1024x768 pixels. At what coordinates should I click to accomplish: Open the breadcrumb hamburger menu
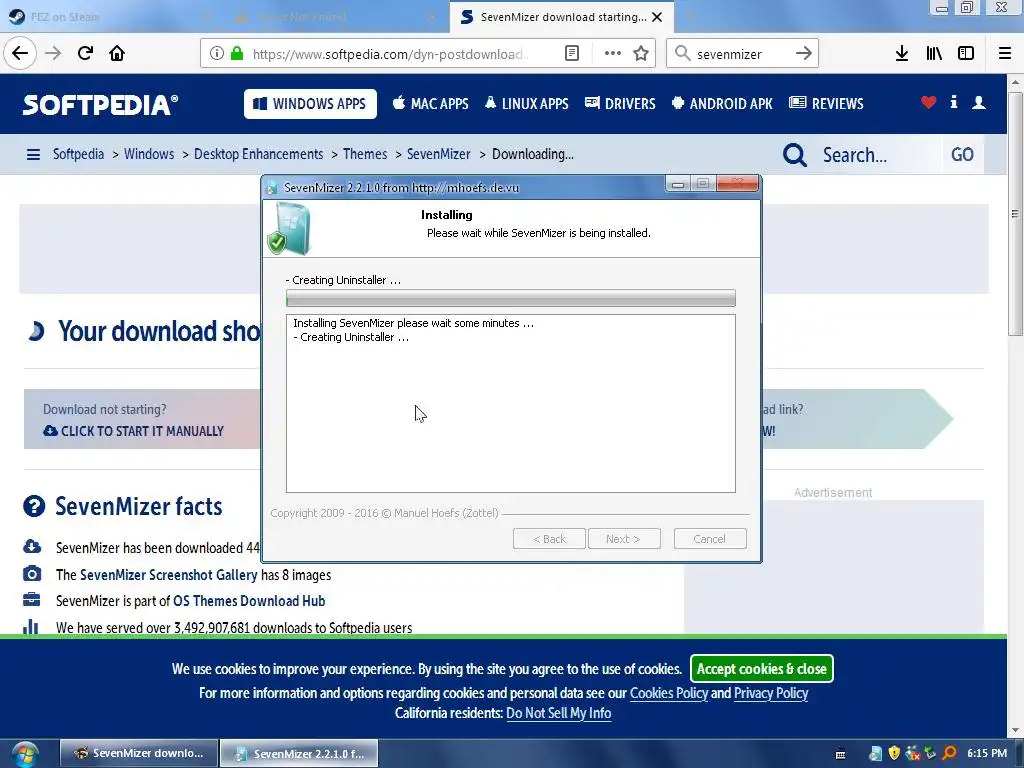(x=33, y=155)
